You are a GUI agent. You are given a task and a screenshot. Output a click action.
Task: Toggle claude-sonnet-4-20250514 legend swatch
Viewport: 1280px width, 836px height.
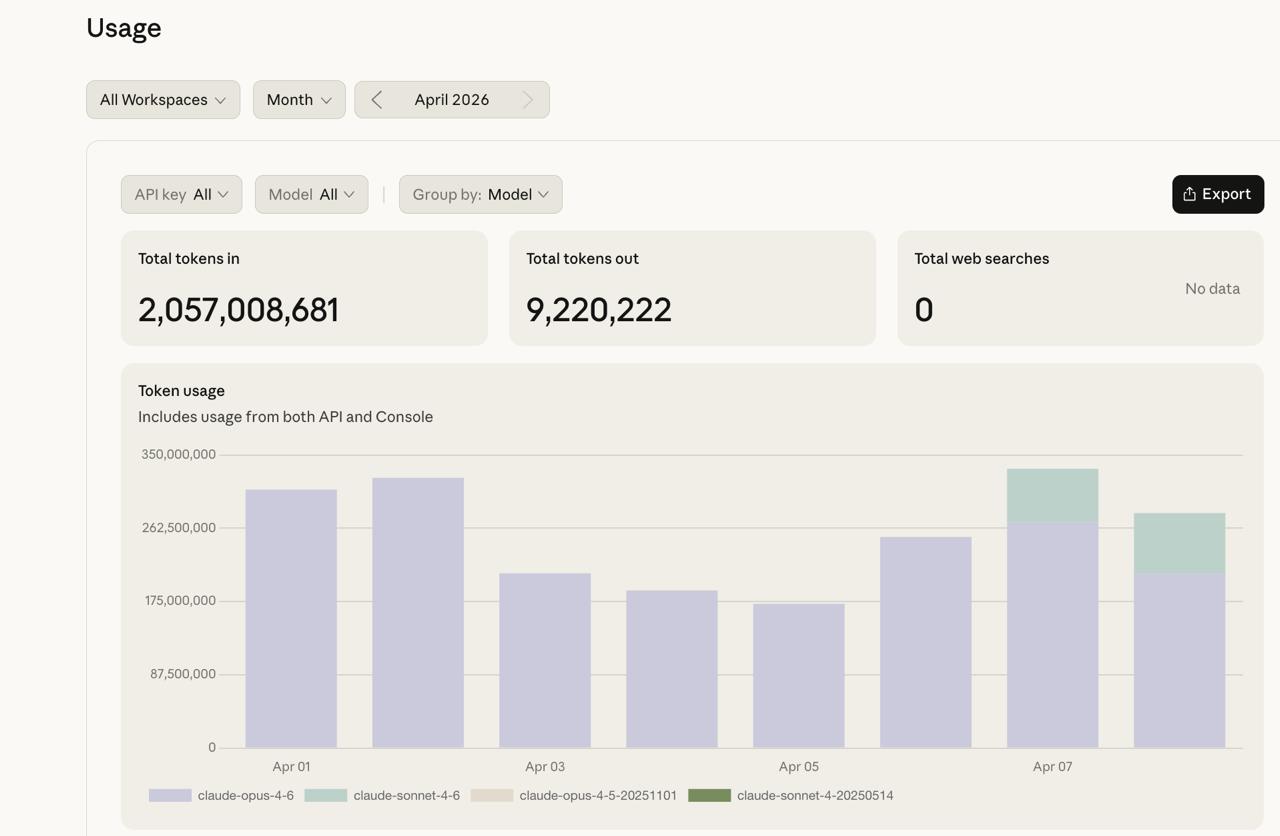(709, 795)
